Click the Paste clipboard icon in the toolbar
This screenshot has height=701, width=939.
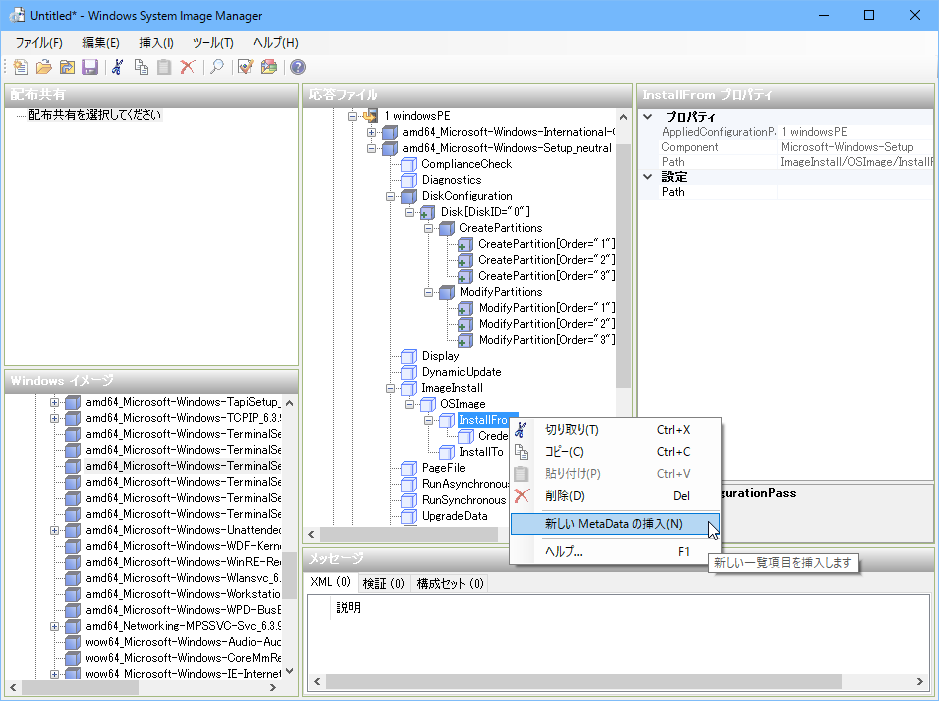click(x=164, y=67)
